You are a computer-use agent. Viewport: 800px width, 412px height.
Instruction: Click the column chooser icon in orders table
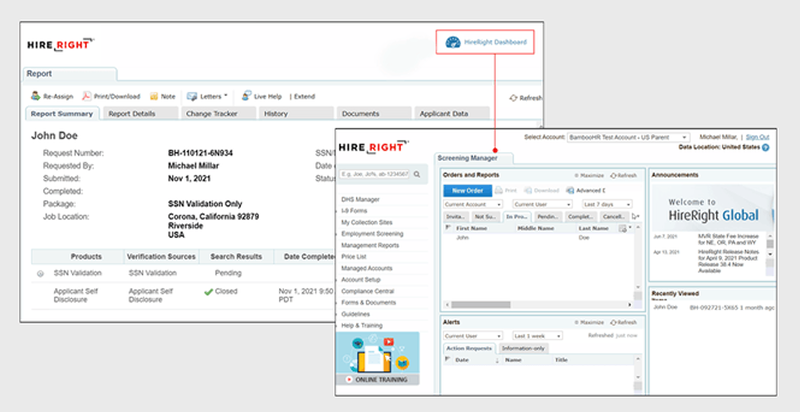tap(622, 228)
